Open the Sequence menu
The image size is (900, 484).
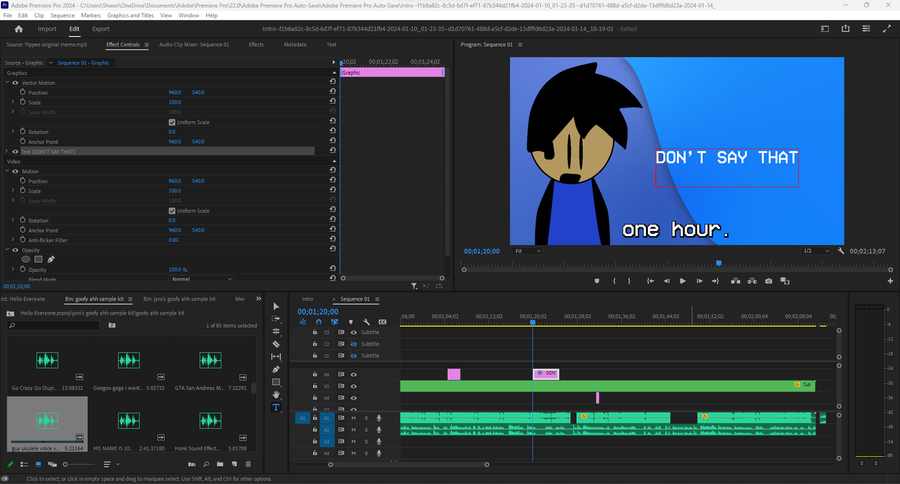(62, 16)
